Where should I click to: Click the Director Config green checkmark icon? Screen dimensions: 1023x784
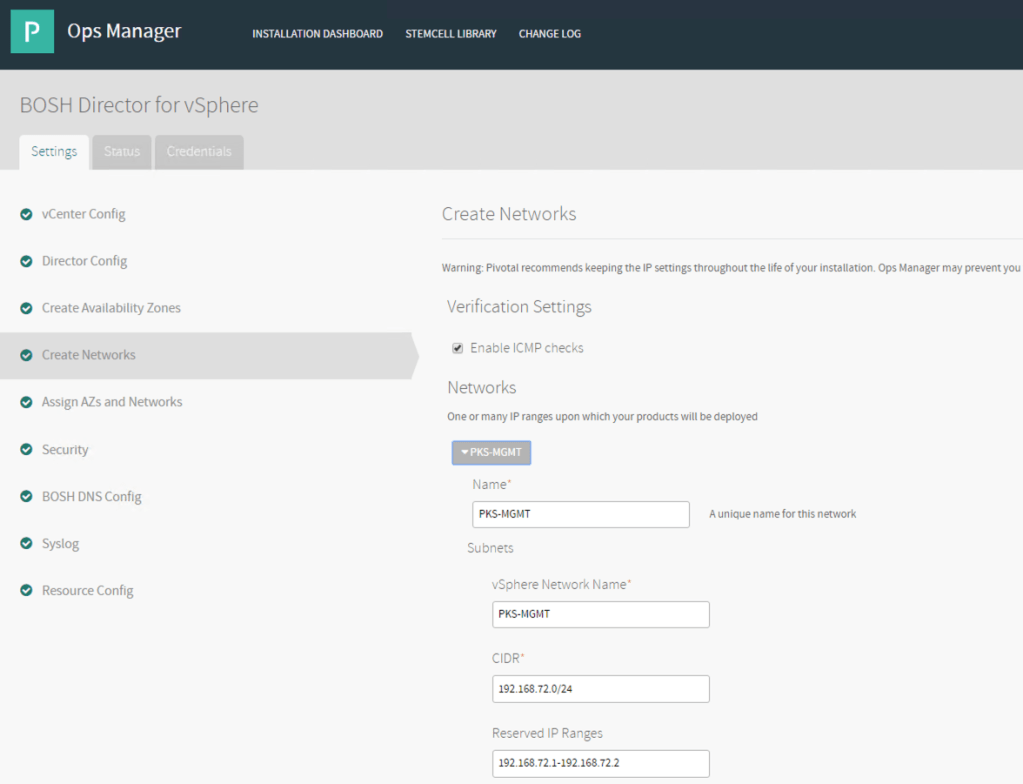pyautogui.click(x=26, y=261)
